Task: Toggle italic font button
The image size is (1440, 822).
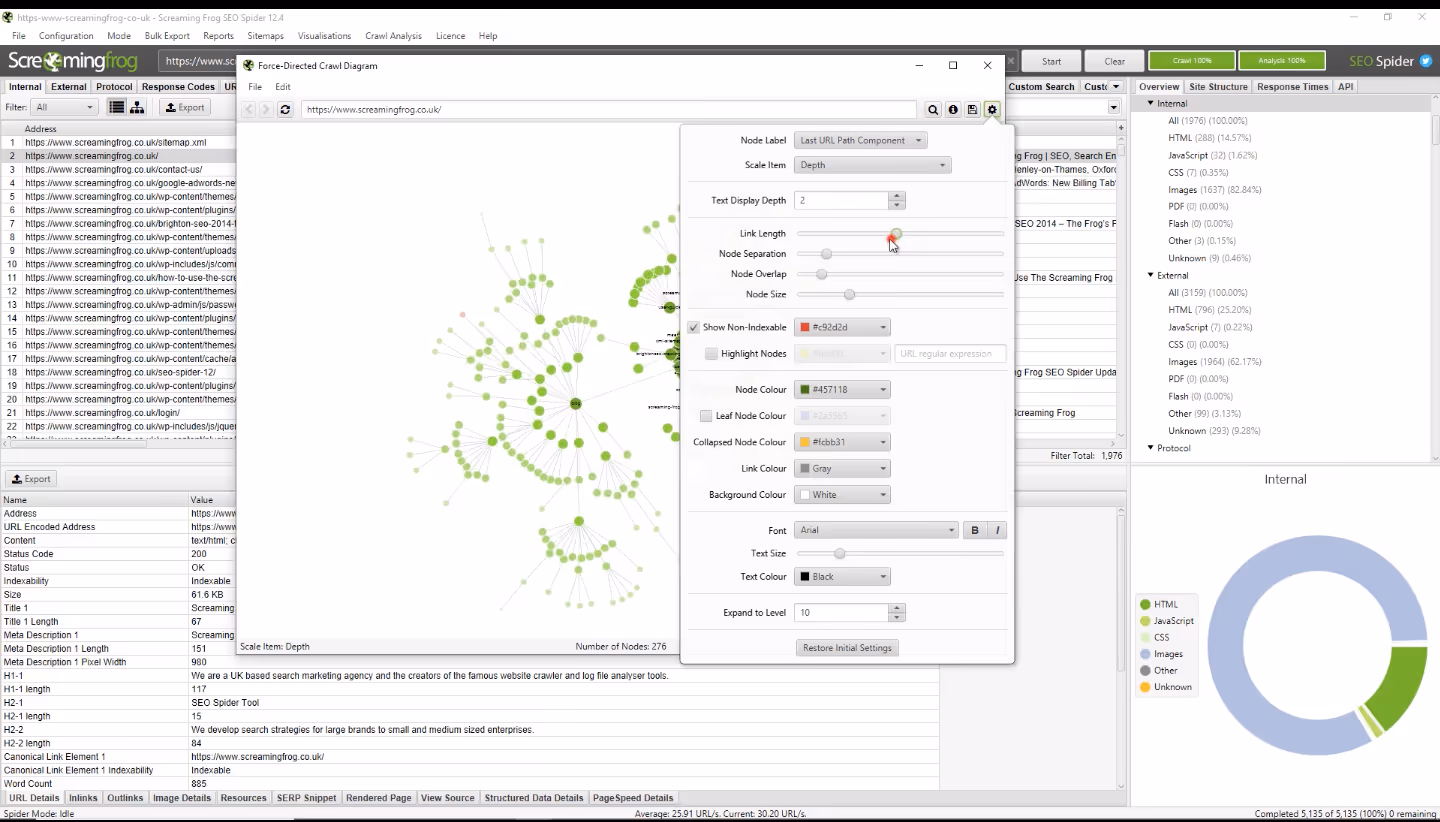Action: (997, 530)
